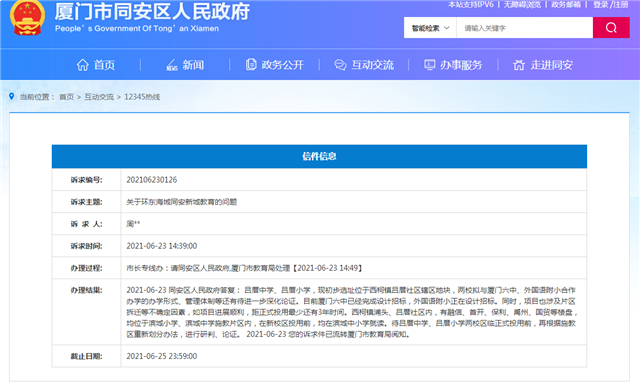This screenshot has height=387, width=640.
Task: Open the 走进同安 navigation tab
Action: (552, 64)
